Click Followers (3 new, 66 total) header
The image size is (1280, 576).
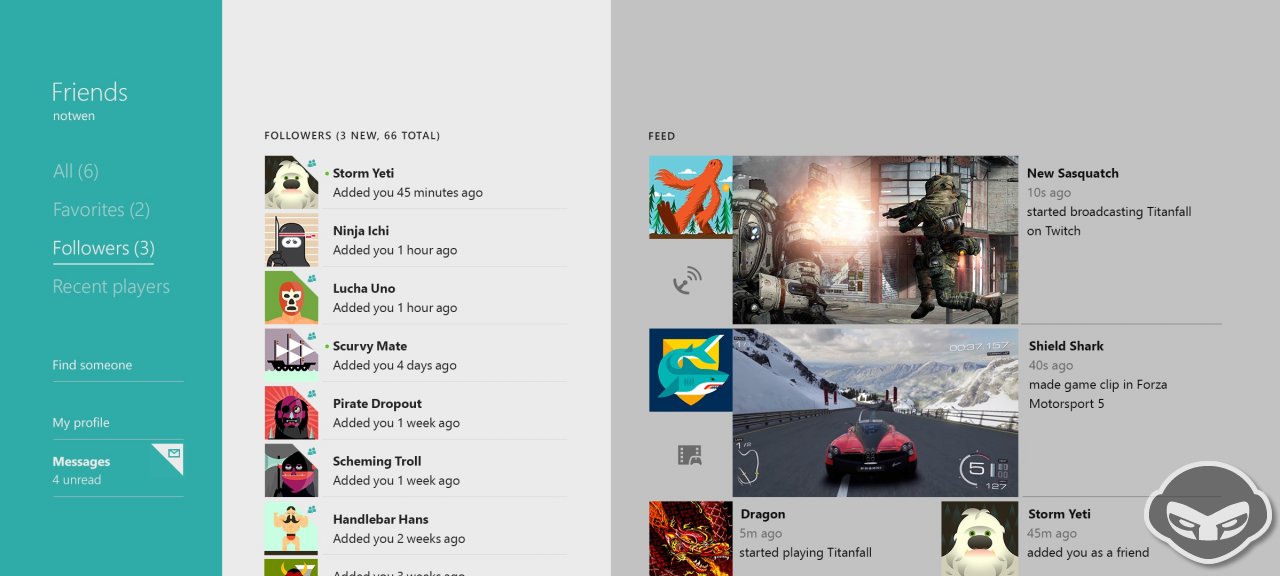(x=352, y=135)
